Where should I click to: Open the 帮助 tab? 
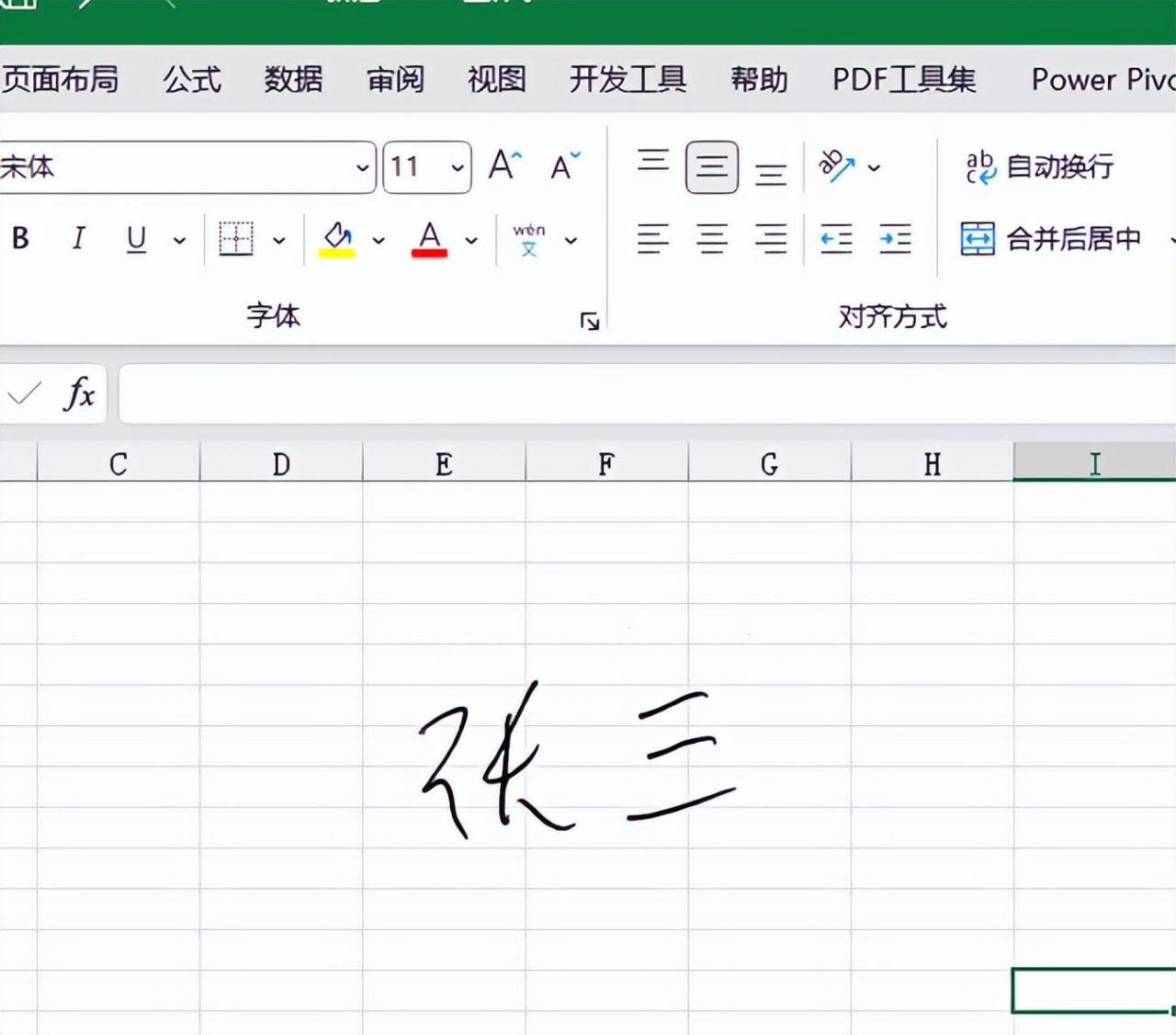click(759, 79)
